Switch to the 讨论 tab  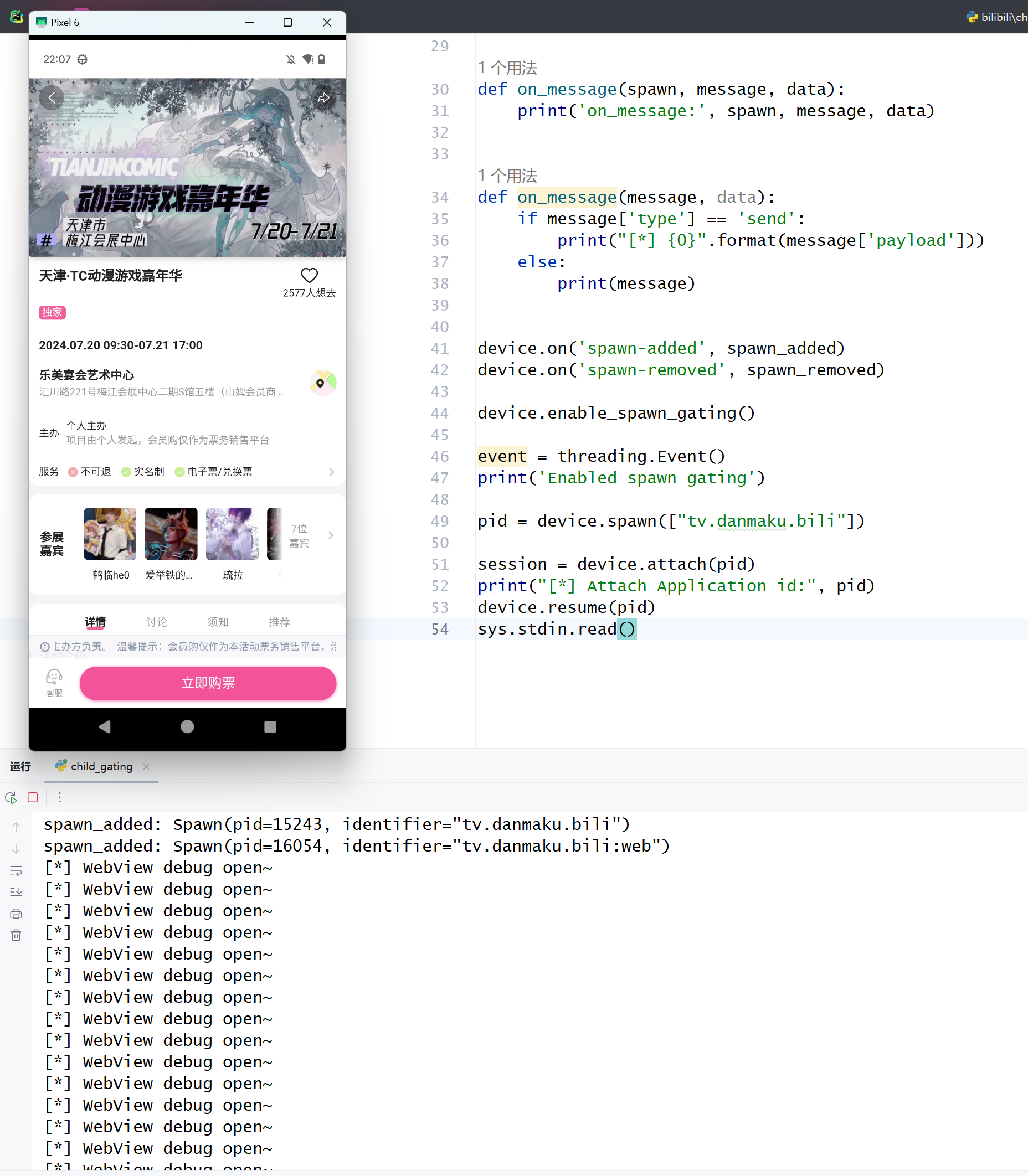tap(156, 622)
